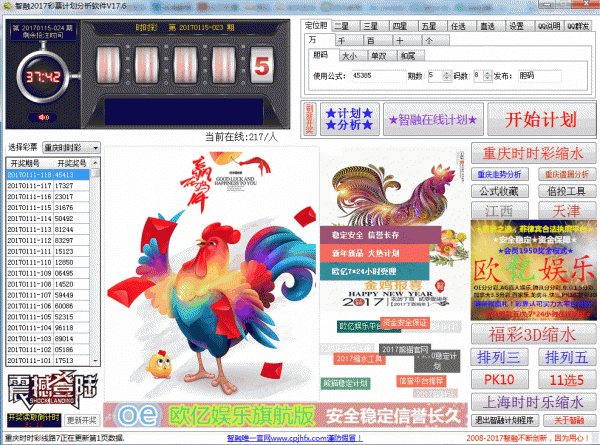600x445 pixels.
Task: Open the 直选 tab
Action: click(491, 26)
